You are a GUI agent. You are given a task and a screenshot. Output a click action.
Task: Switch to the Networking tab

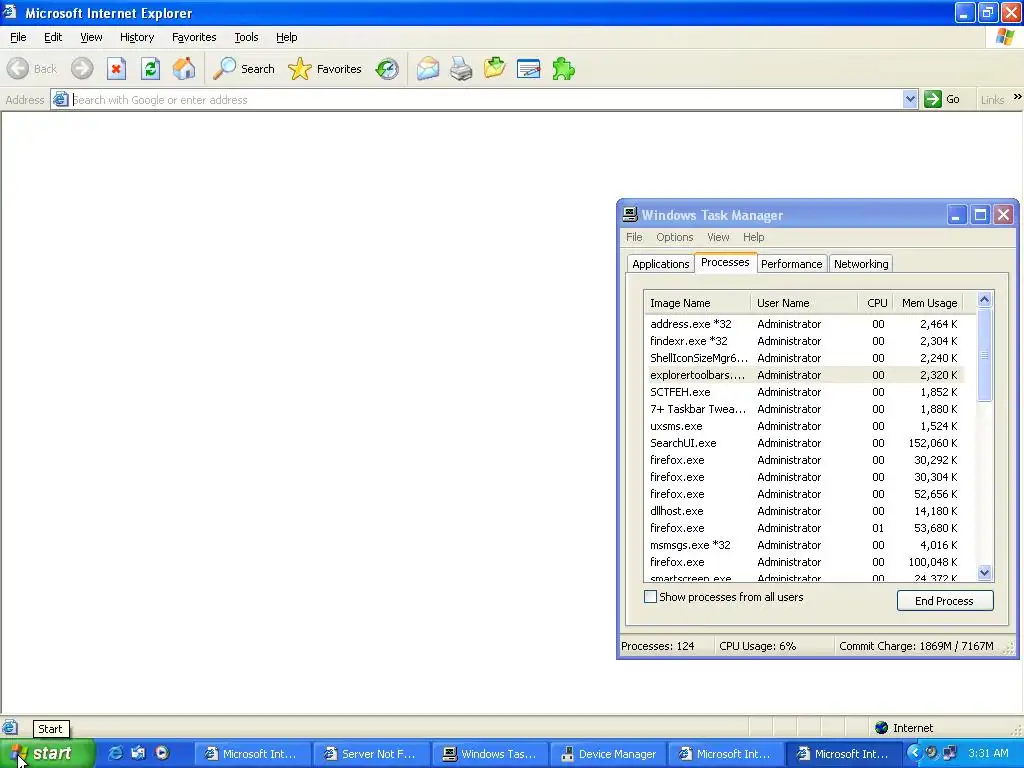[x=861, y=264]
